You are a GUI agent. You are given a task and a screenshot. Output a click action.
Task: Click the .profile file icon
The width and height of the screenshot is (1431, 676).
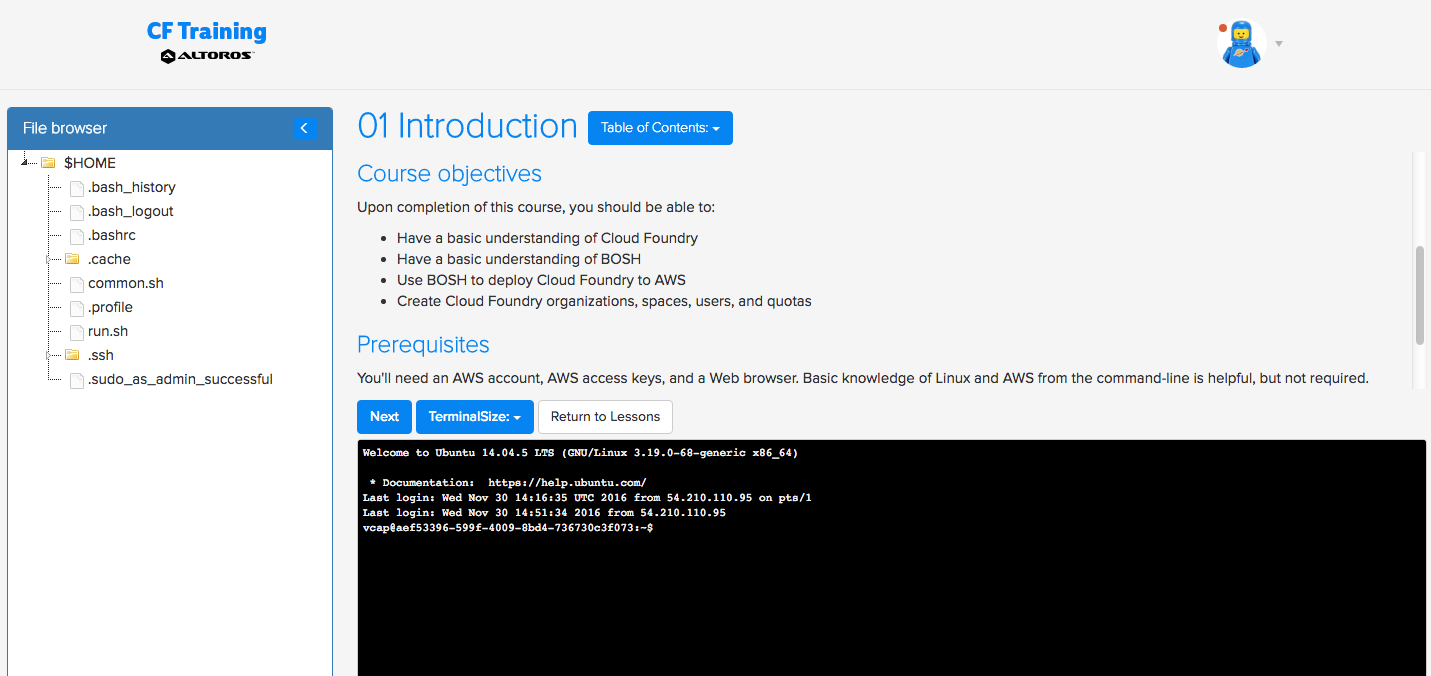point(77,307)
